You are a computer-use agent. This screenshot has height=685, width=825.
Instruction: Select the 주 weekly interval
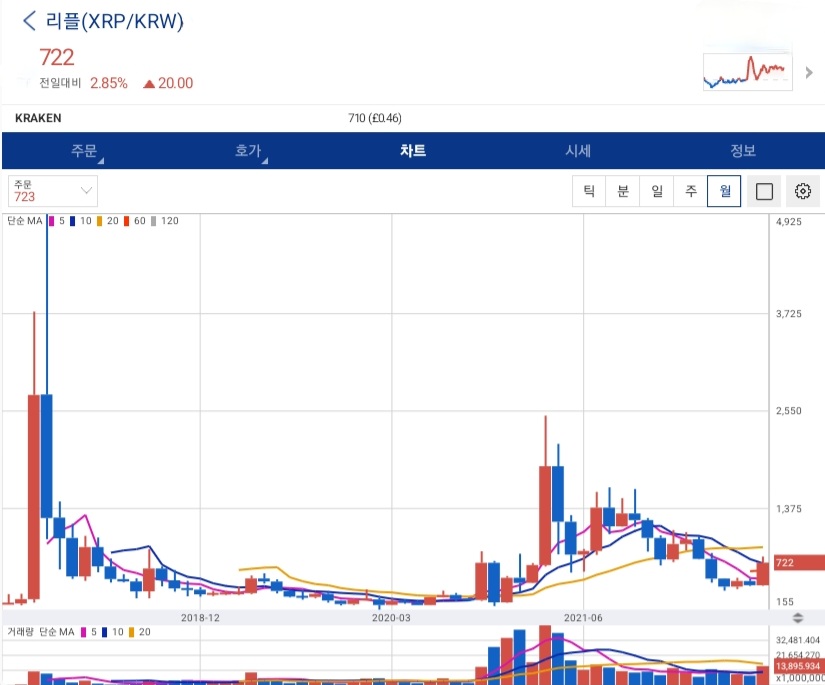(x=690, y=191)
